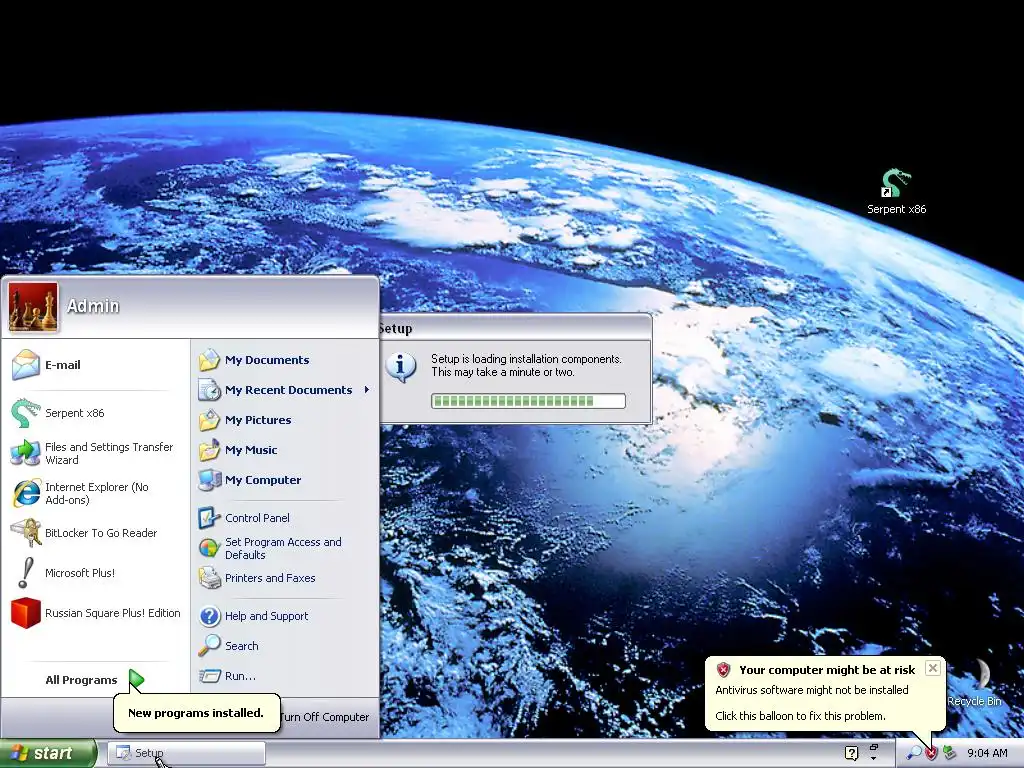The image size is (1024, 768).
Task: Click the Admin user picture
Action: coord(33,307)
